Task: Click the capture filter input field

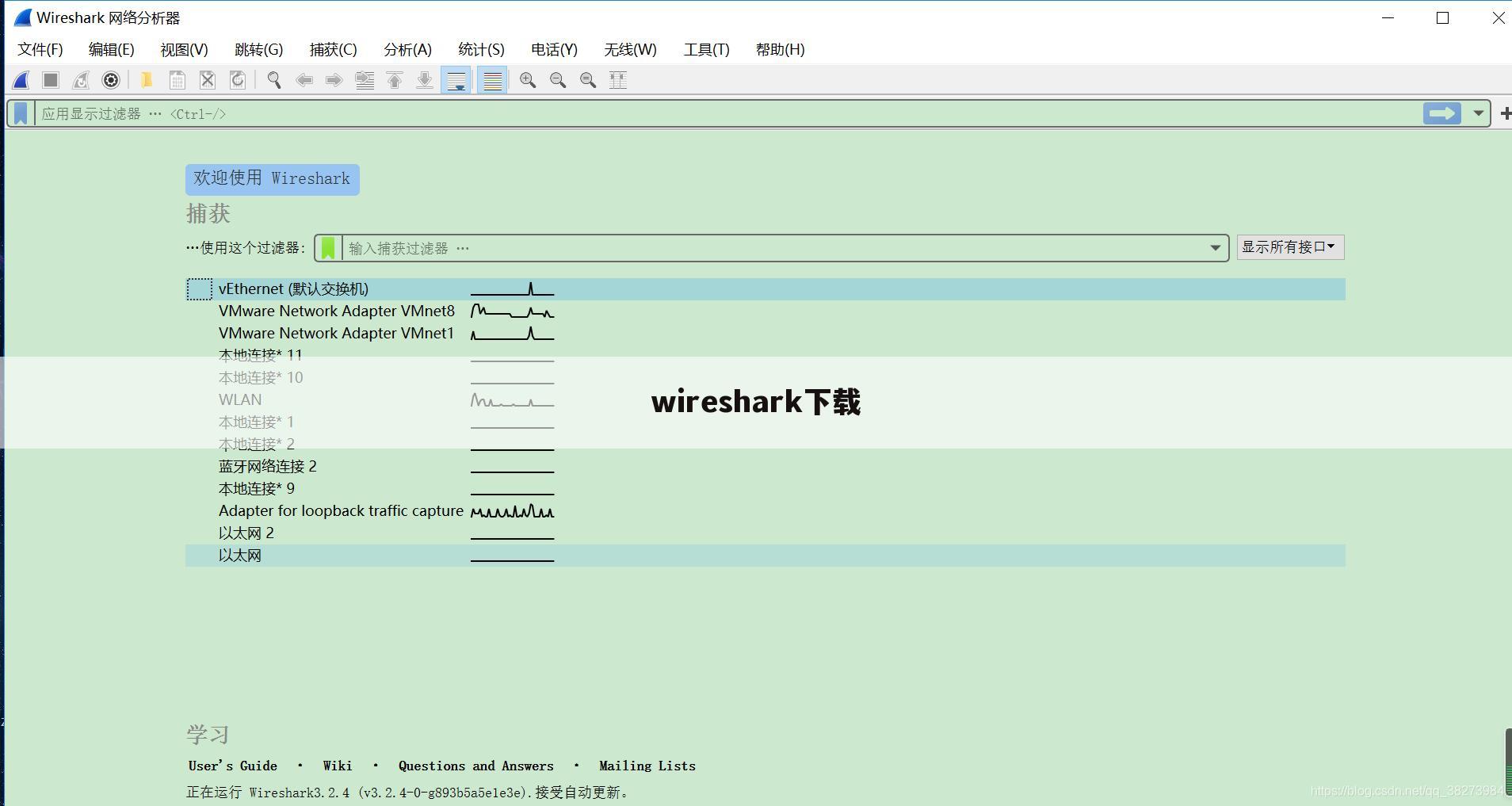Action: click(x=773, y=248)
